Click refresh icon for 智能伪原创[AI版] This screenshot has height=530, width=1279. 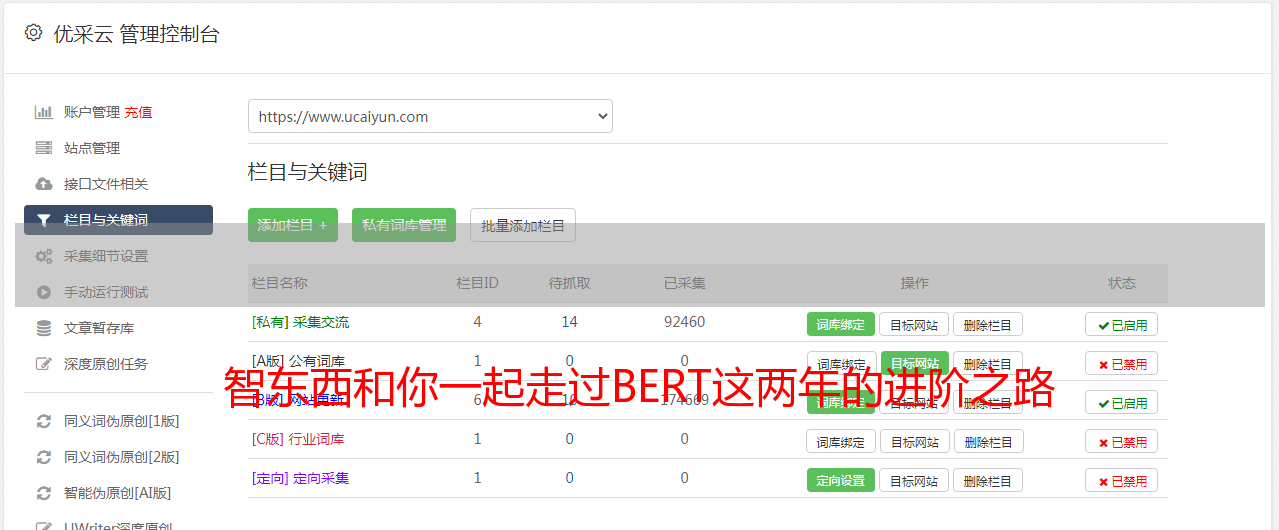tap(43, 493)
